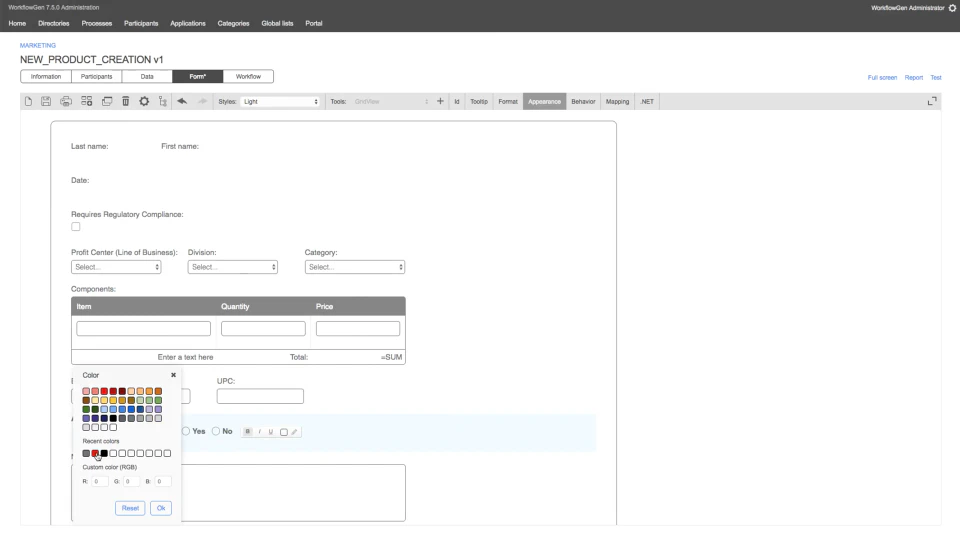Open the Tools GridView dropdown
Screen dimensions: 960x540
pos(391,102)
